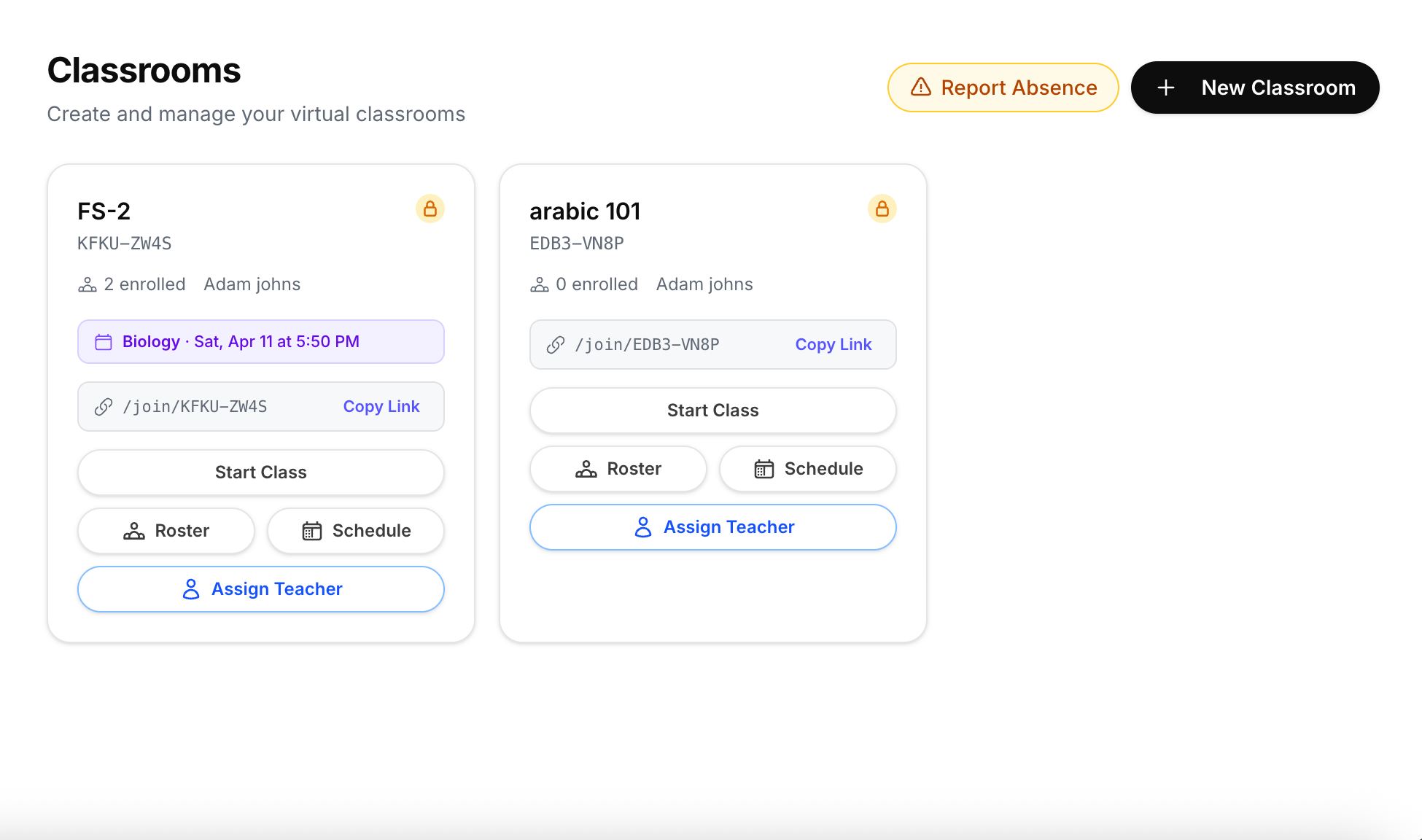Click calendar icon in Biology session banner

coord(104,342)
